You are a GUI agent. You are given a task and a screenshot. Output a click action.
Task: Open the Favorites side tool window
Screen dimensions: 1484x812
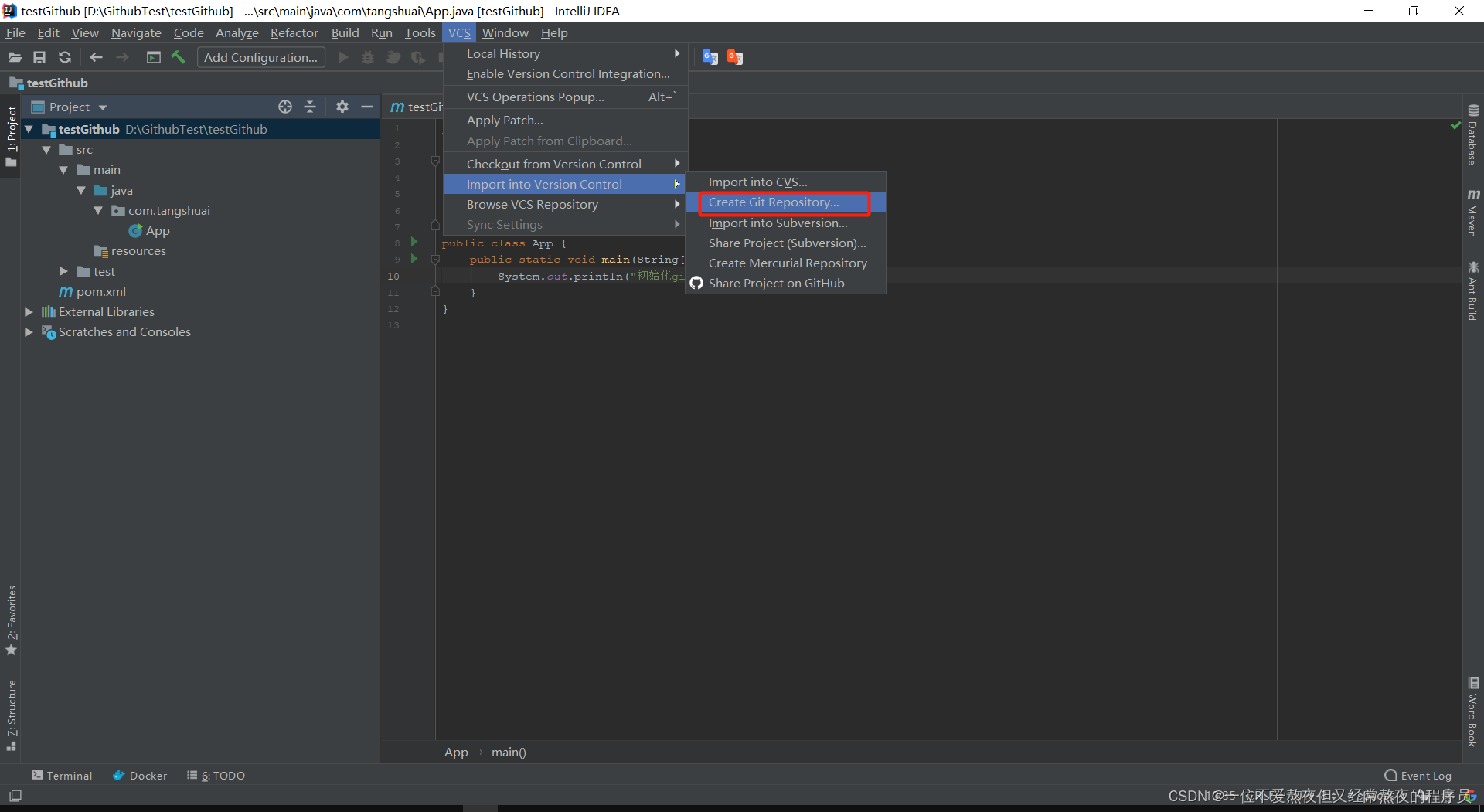click(x=11, y=620)
